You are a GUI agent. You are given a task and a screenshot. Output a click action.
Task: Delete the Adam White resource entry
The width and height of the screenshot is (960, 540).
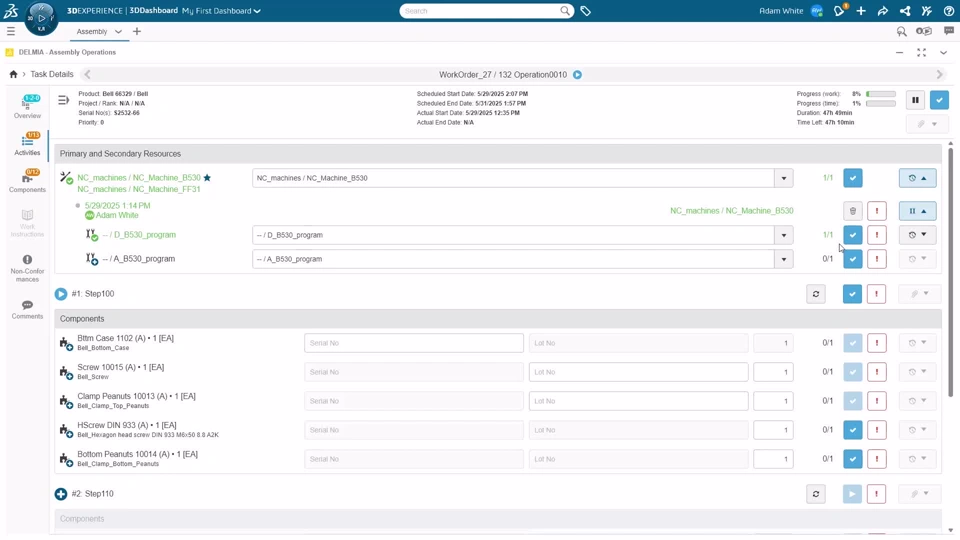coord(853,211)
